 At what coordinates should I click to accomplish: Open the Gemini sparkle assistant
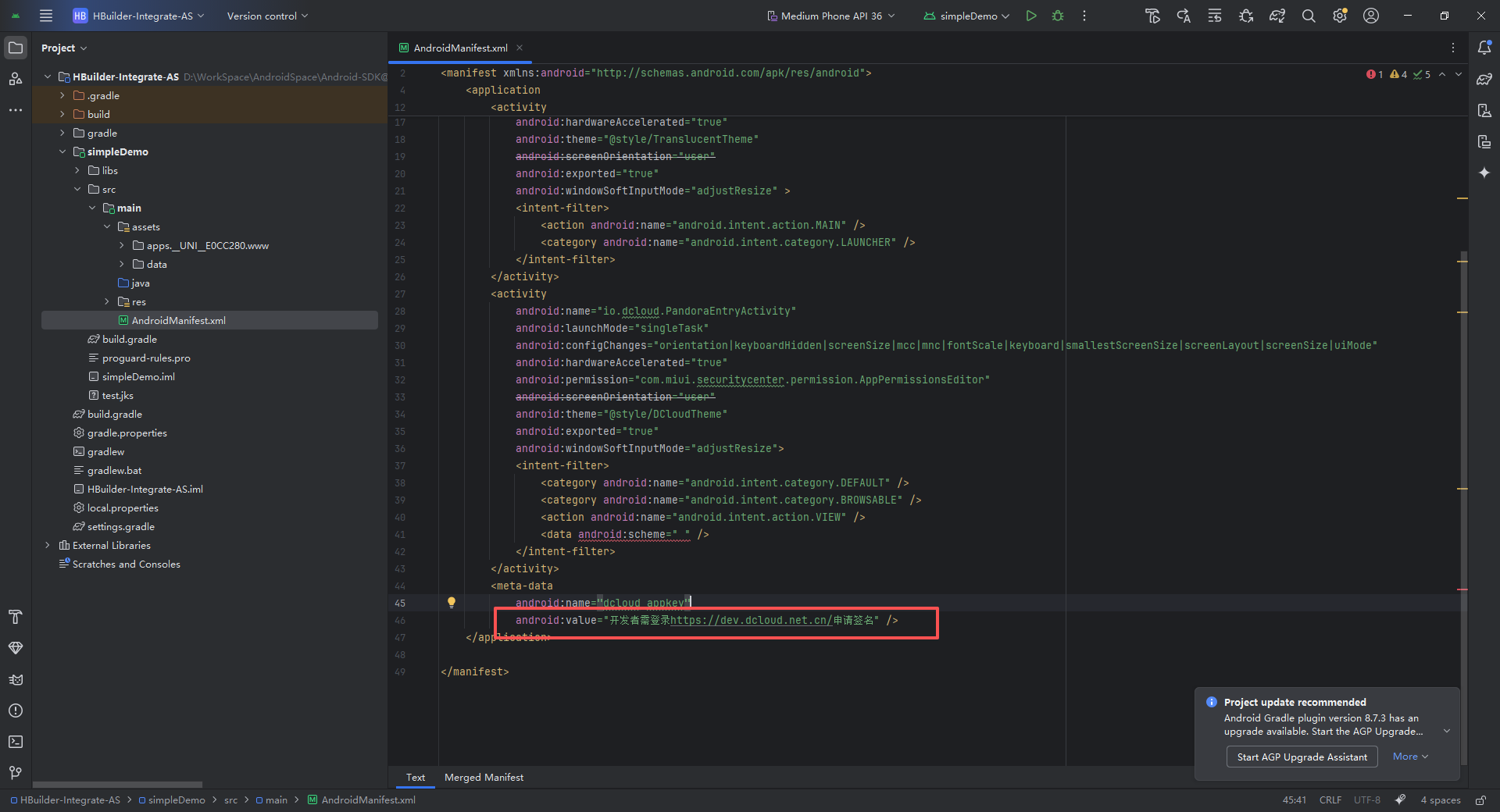1484,173
